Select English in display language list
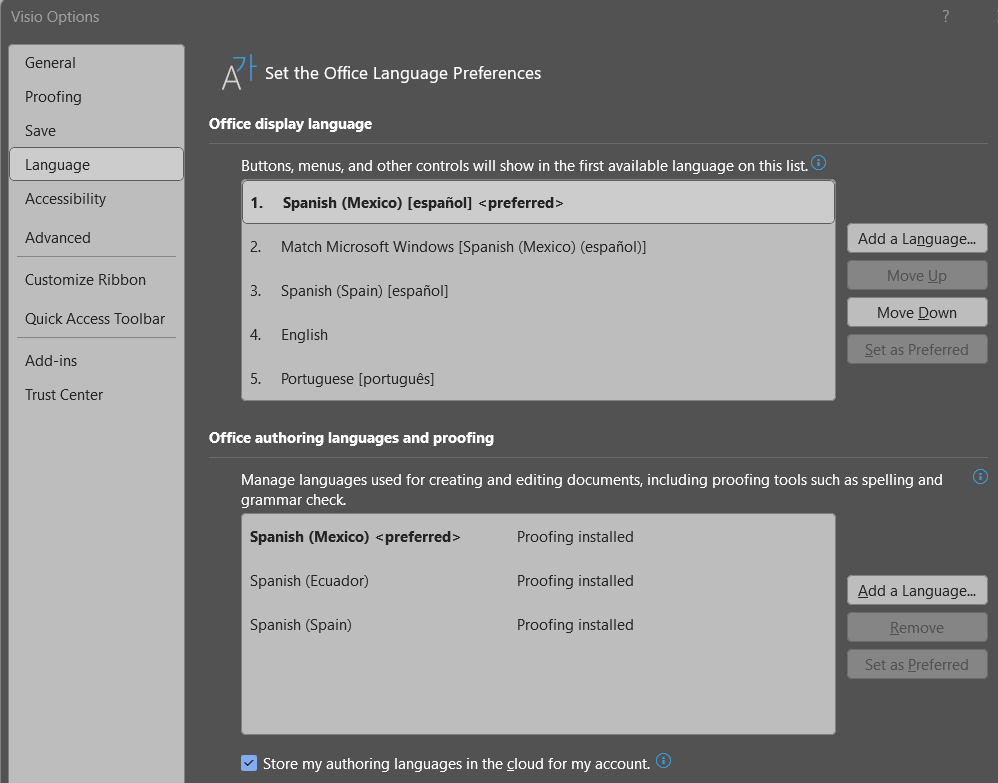 [538, 334]
